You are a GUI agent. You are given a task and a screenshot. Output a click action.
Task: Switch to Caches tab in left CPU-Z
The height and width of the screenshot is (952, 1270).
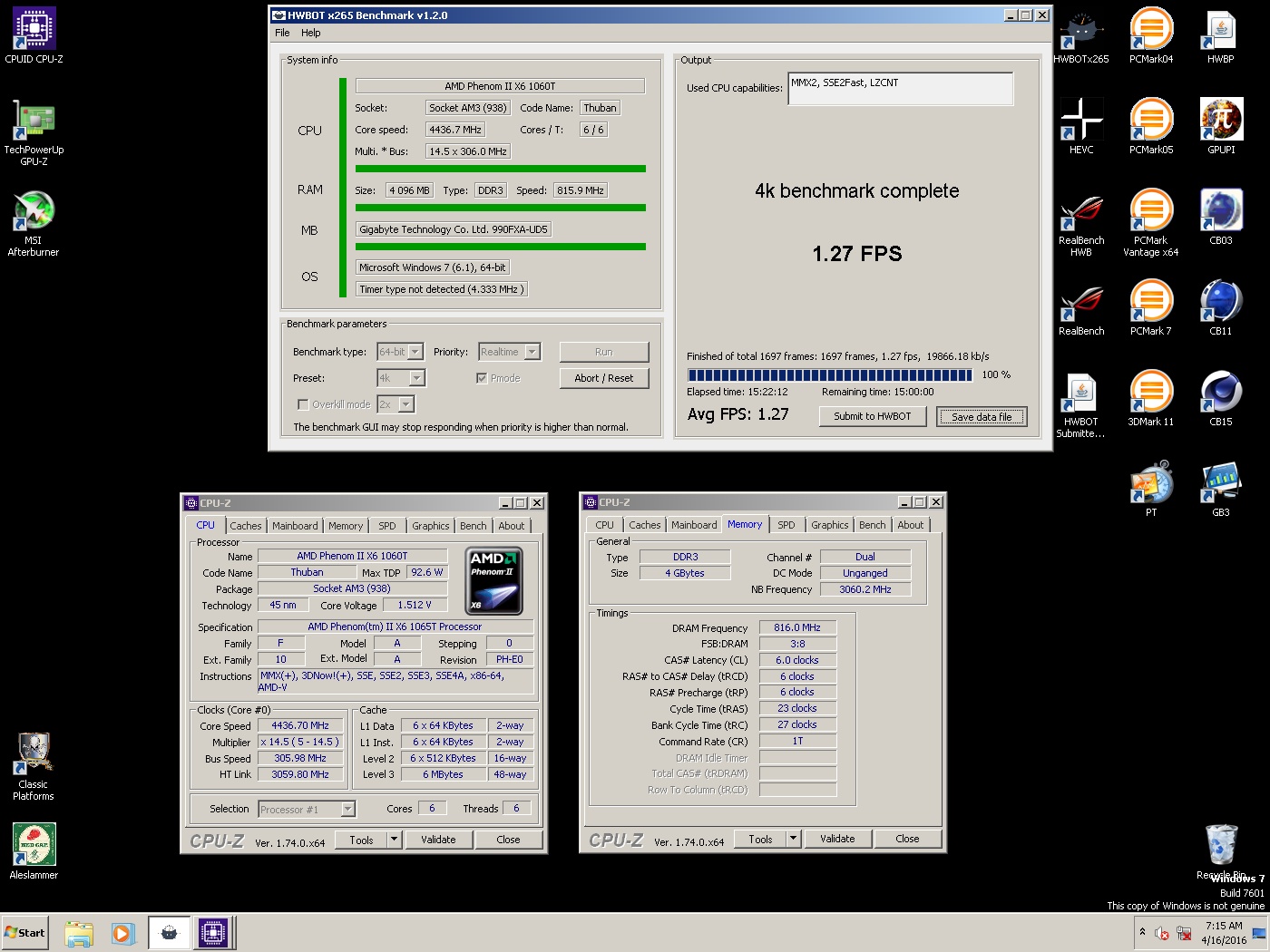tap(245, 526)
